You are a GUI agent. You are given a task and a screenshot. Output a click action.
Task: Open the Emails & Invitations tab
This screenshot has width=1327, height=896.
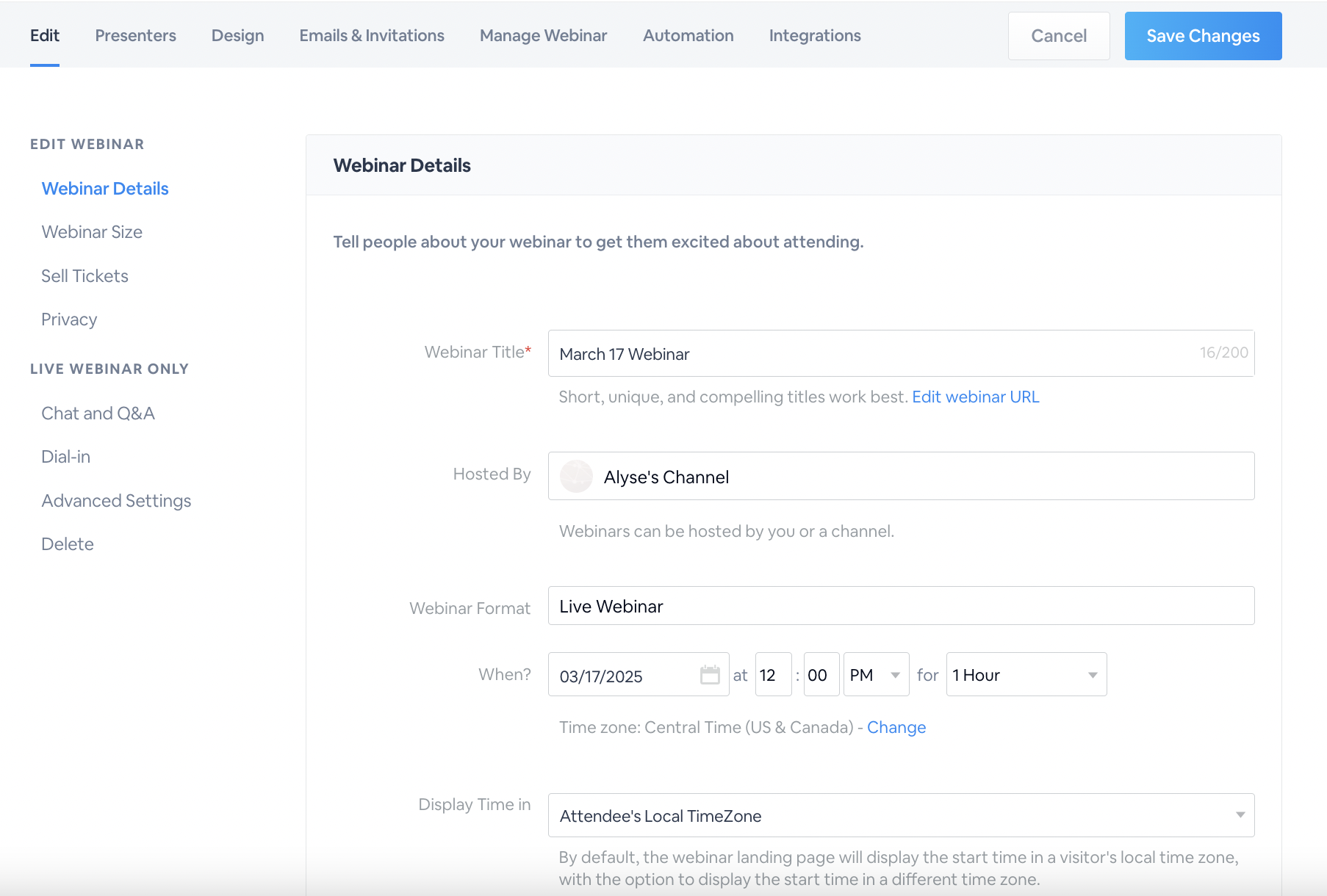pos(371,35)
